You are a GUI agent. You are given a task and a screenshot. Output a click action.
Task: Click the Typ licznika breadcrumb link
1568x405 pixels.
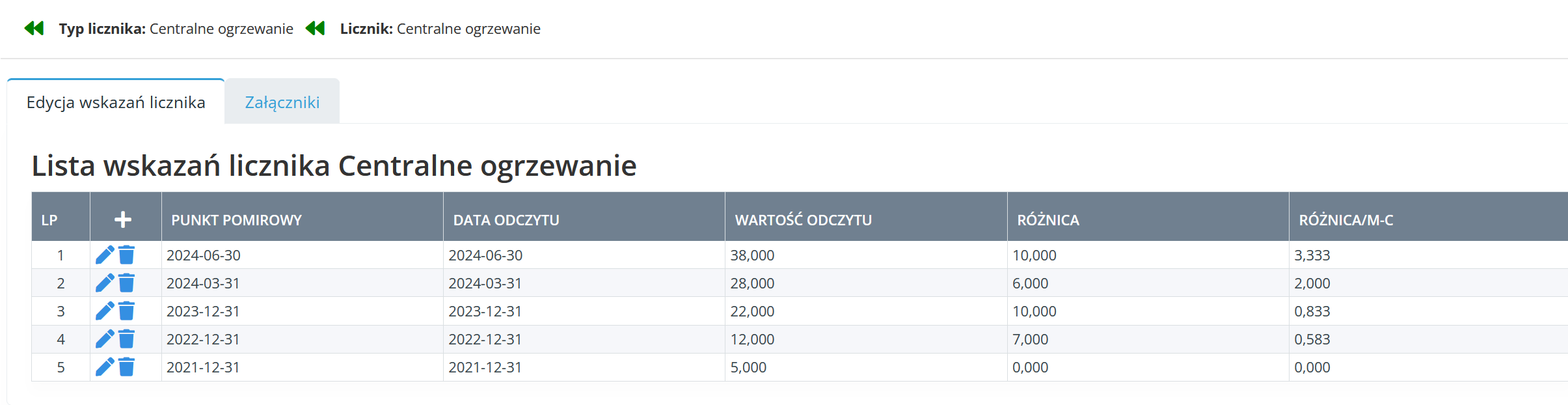(x=176, y=29)
